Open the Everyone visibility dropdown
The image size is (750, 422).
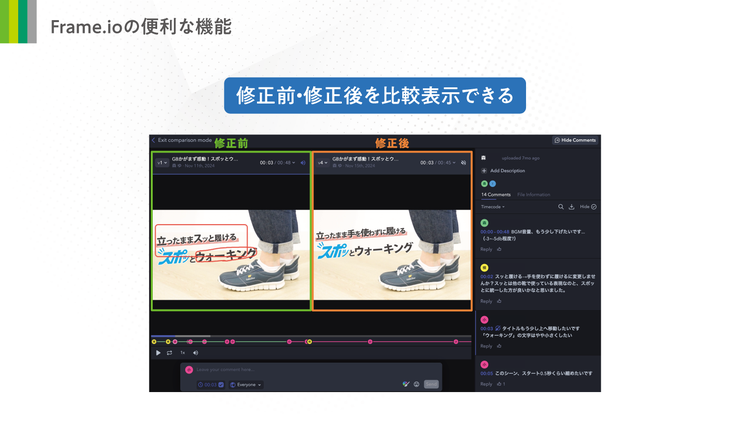pos(246,385)
